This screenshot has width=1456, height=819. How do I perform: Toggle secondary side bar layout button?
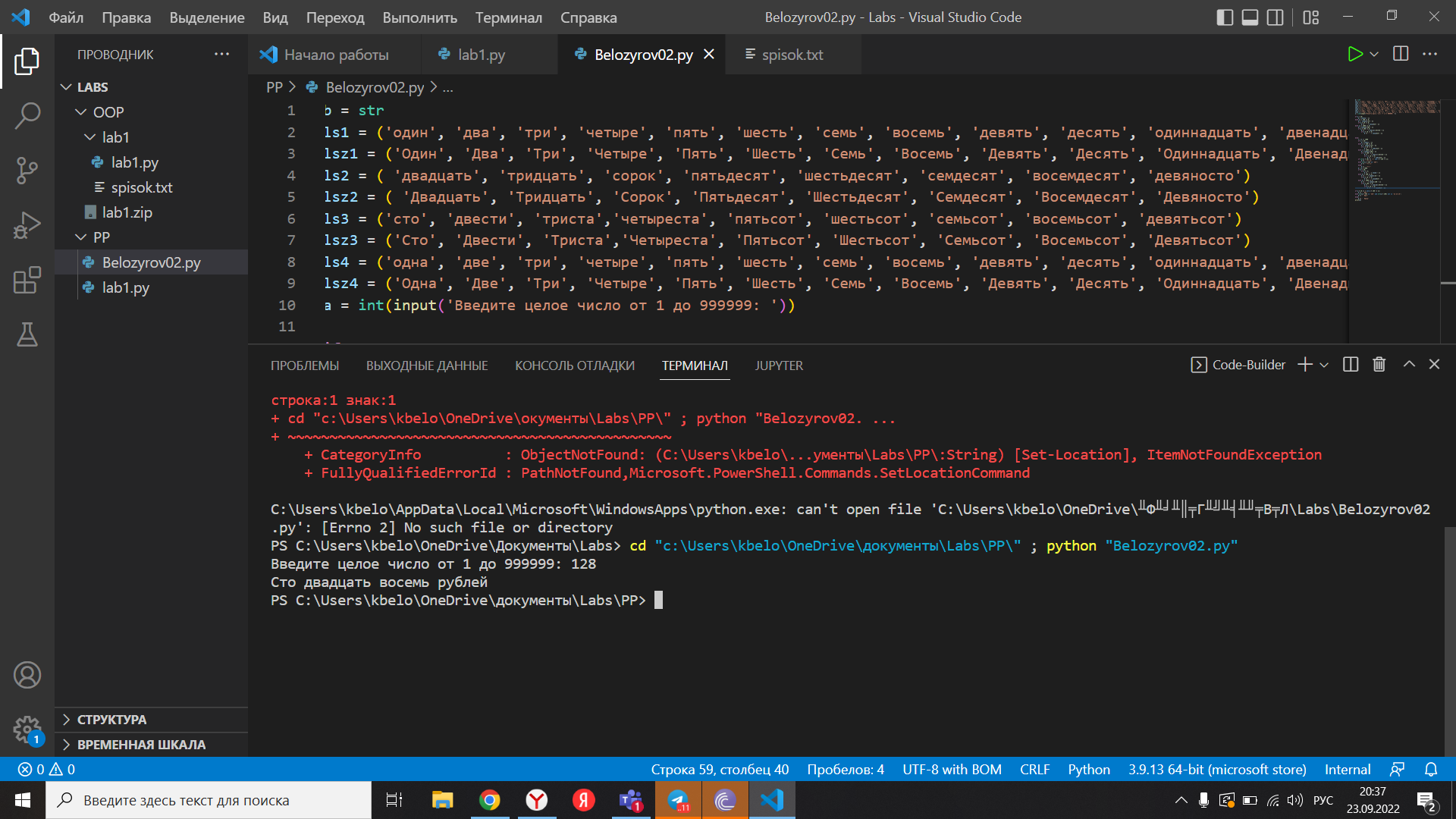pos(1276,17)
